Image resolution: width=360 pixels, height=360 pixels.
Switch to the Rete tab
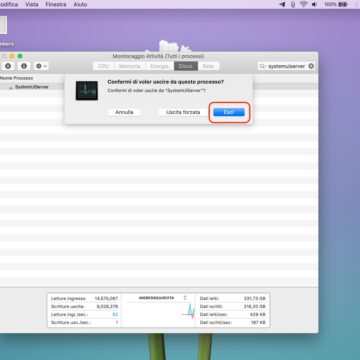pos(208,66)
